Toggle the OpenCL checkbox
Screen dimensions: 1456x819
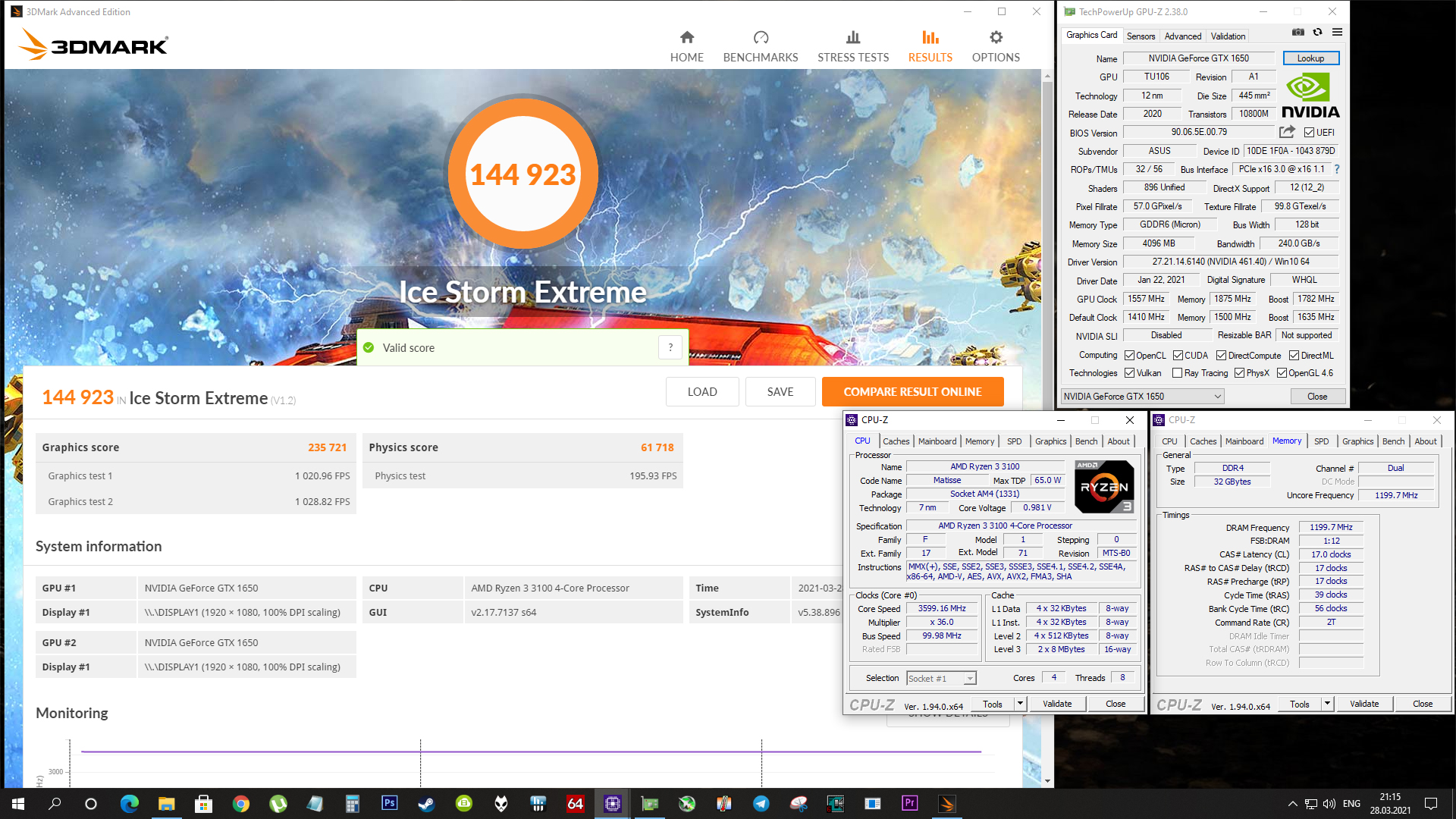[x=1129, y=355]
